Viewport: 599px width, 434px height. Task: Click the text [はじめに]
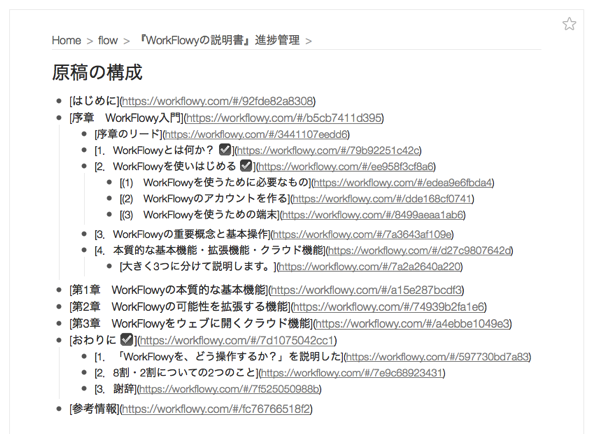click(94, 101)
